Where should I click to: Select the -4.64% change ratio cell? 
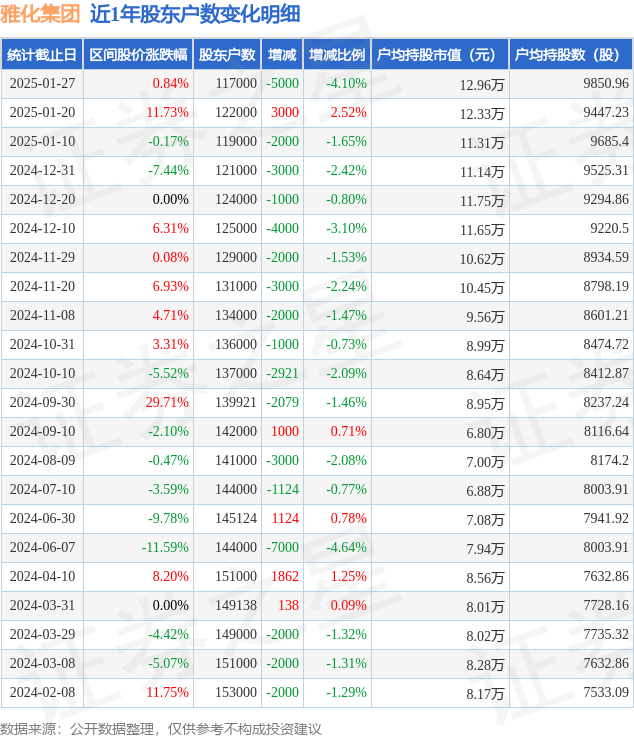point(346,548)
